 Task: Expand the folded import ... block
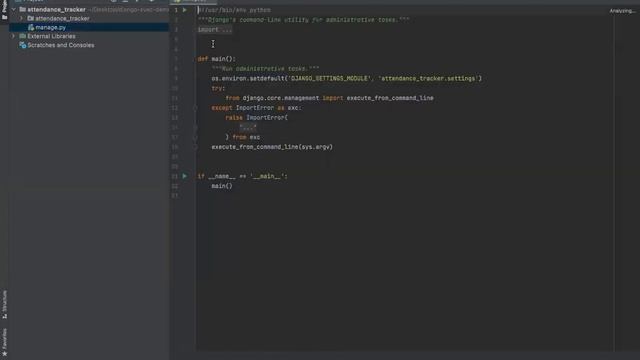coord(215,29)
